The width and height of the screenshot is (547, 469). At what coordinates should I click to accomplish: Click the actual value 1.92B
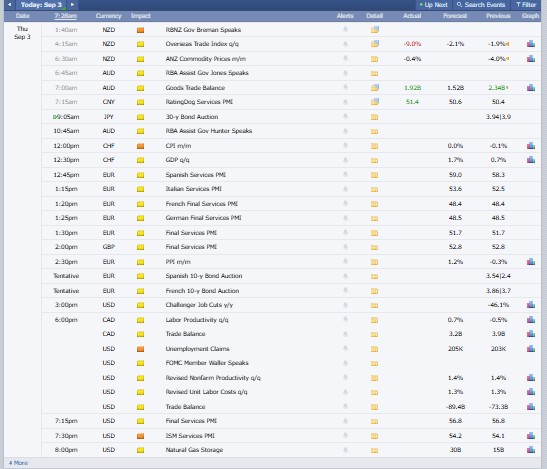tap(412, 88)
